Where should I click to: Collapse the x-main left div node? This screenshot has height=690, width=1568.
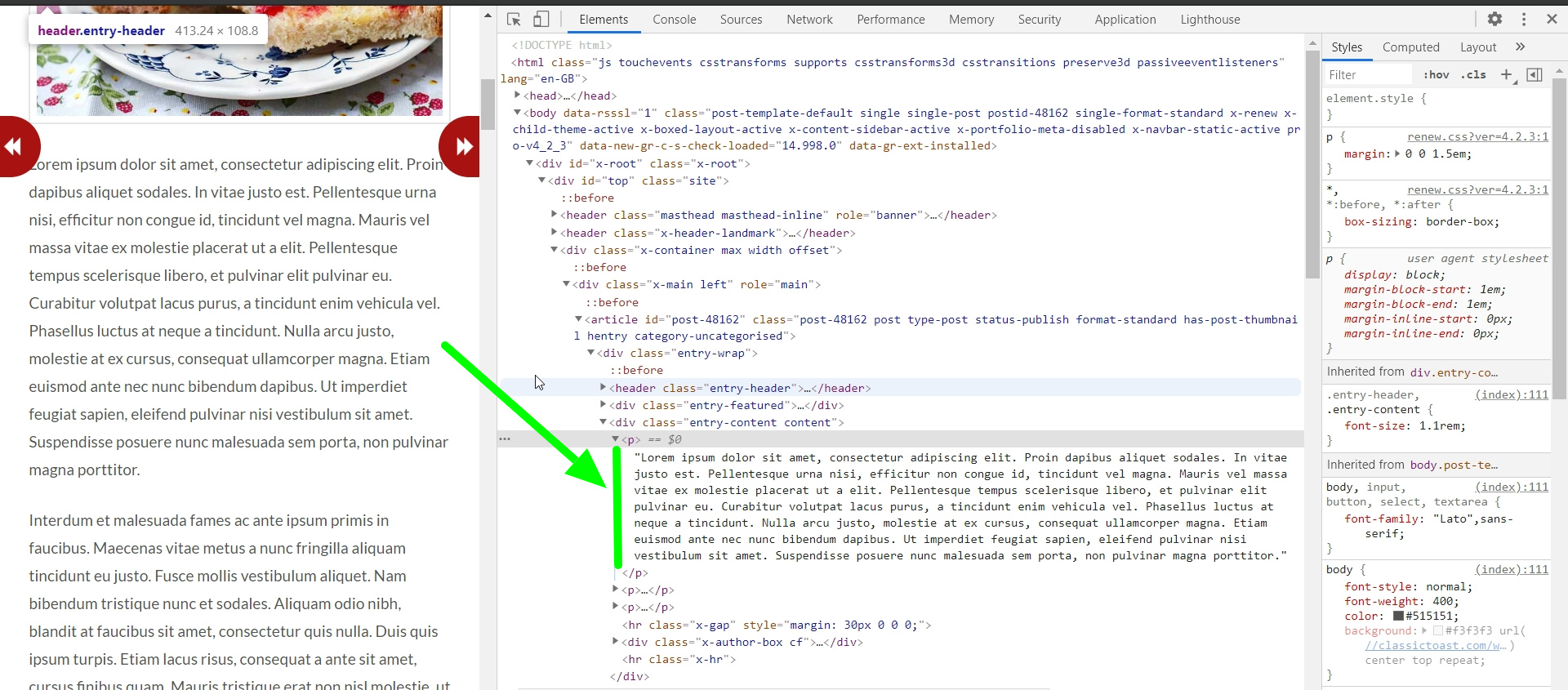click(x=567, y=284)
